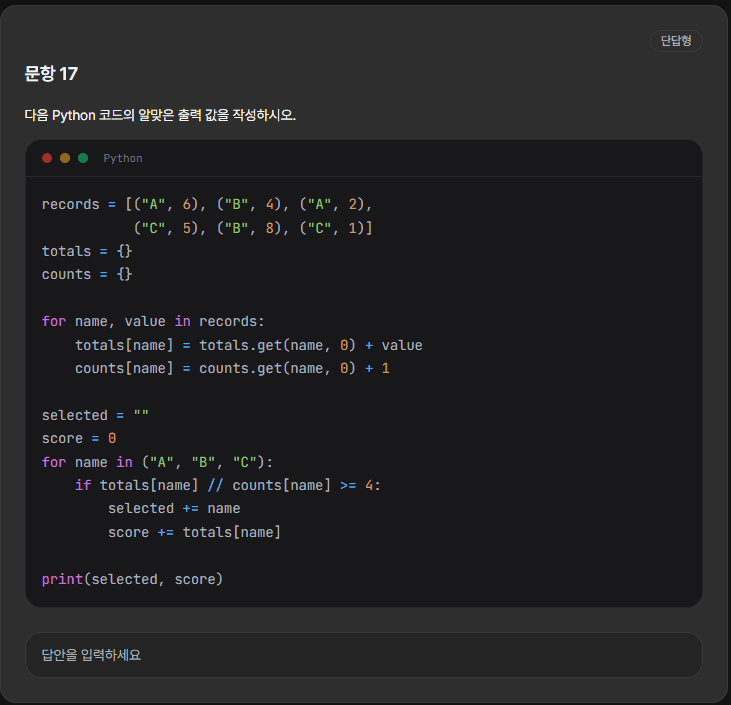Click the counts.get(name, 0) + 1 line
The height and width of the screenshot is (705, 731).
click(232, 368)
